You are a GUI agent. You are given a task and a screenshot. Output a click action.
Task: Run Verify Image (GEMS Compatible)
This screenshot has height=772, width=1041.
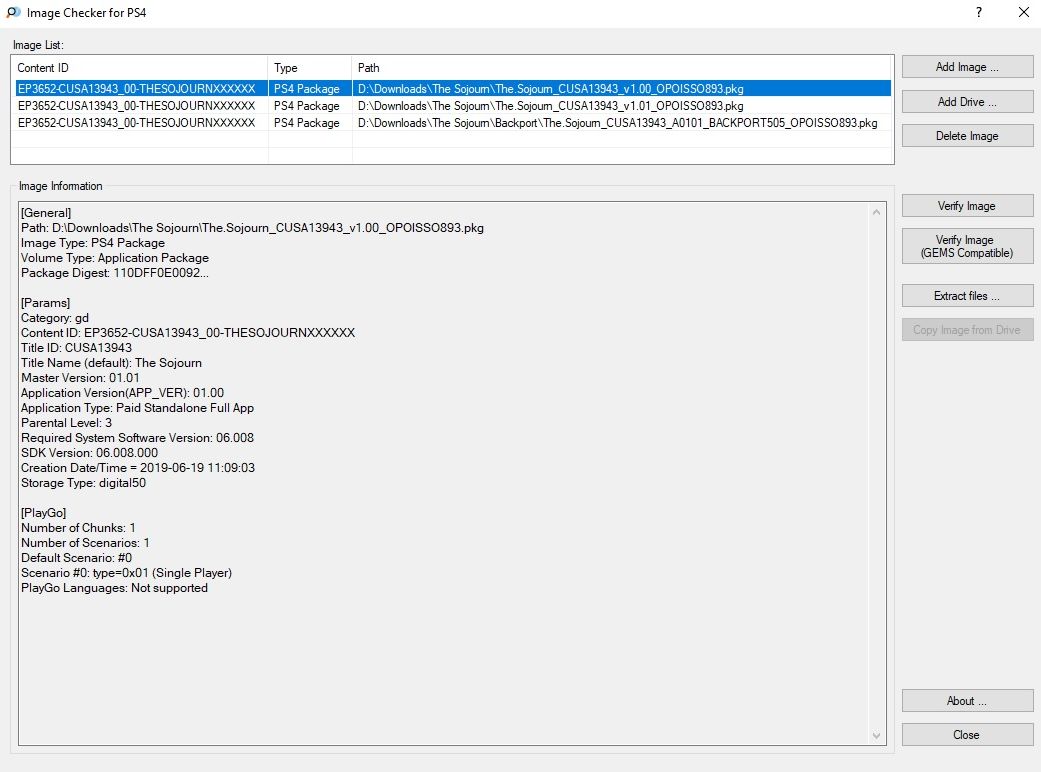[x=967, y=247]
